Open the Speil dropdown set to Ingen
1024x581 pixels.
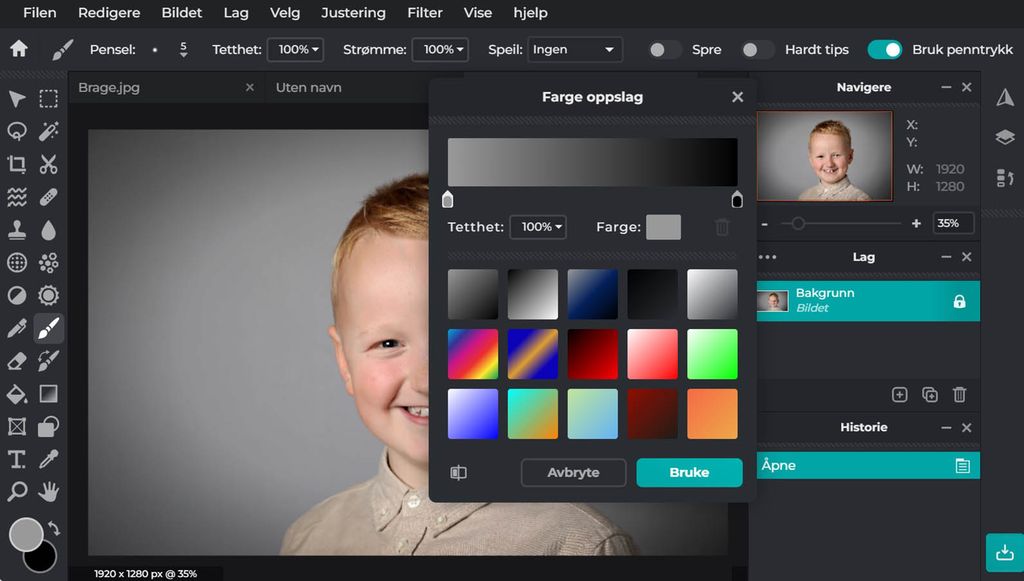tap(575, 50)
